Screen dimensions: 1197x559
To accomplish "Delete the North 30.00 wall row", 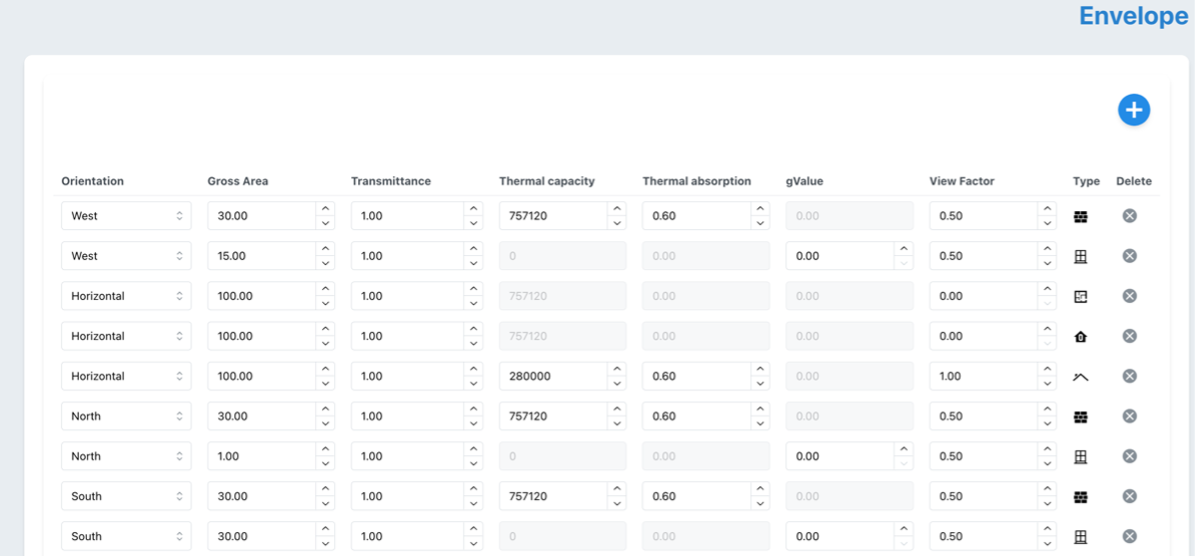I will coord(1130,416).
